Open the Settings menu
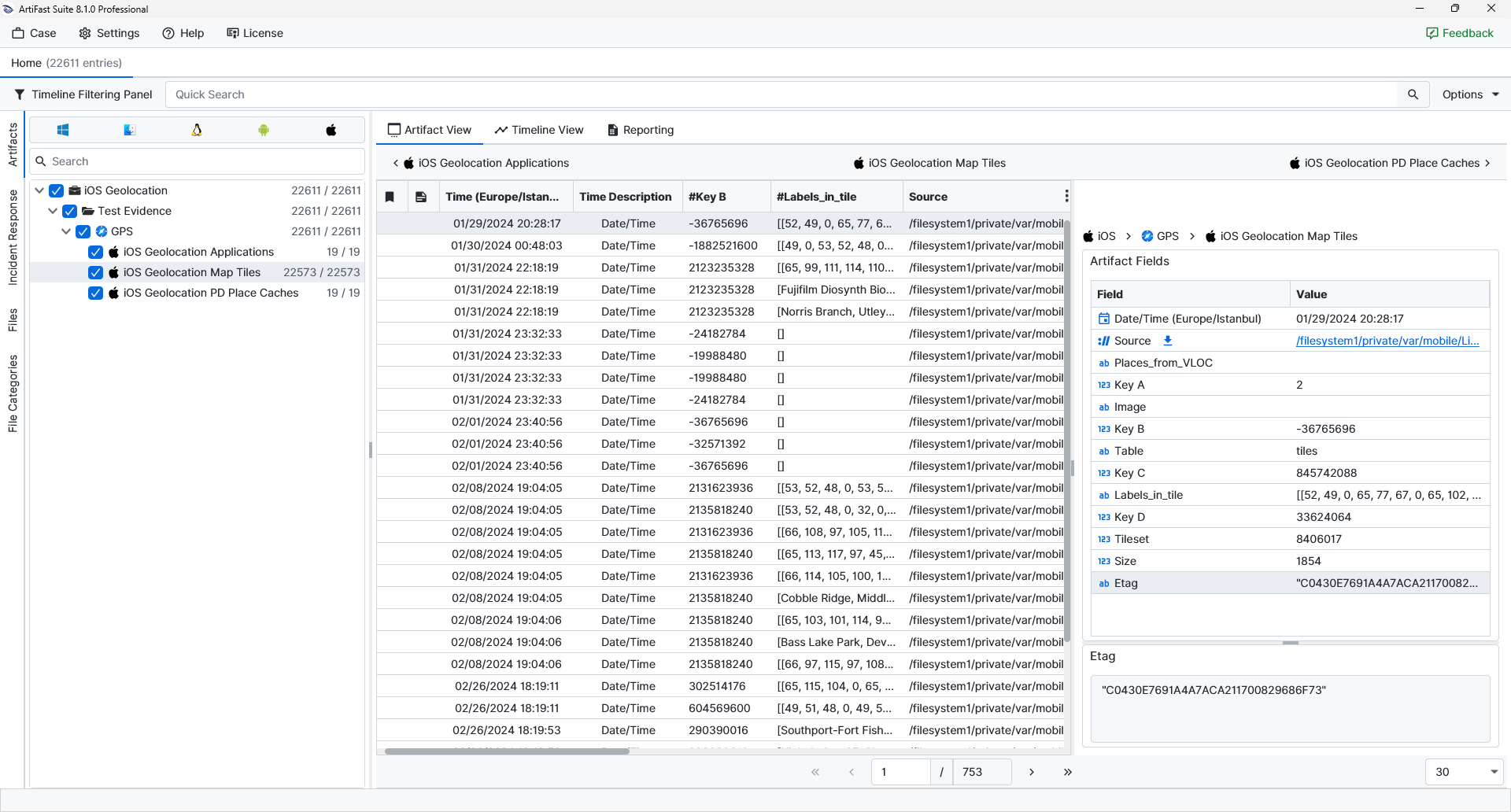This screenshot has width=1511, height=812. [109, 33]
